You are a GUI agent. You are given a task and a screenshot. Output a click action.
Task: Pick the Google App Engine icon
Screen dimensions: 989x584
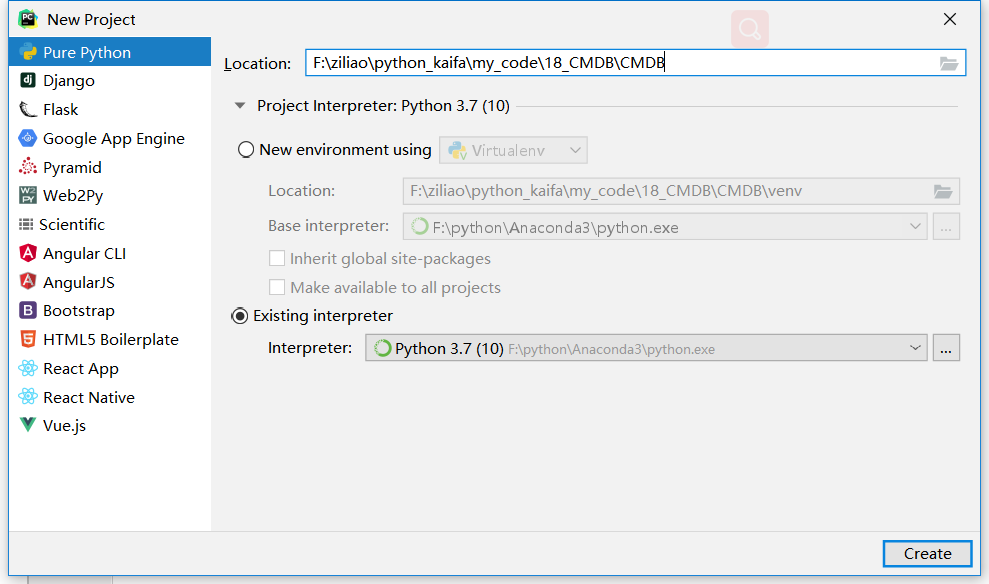28,138
